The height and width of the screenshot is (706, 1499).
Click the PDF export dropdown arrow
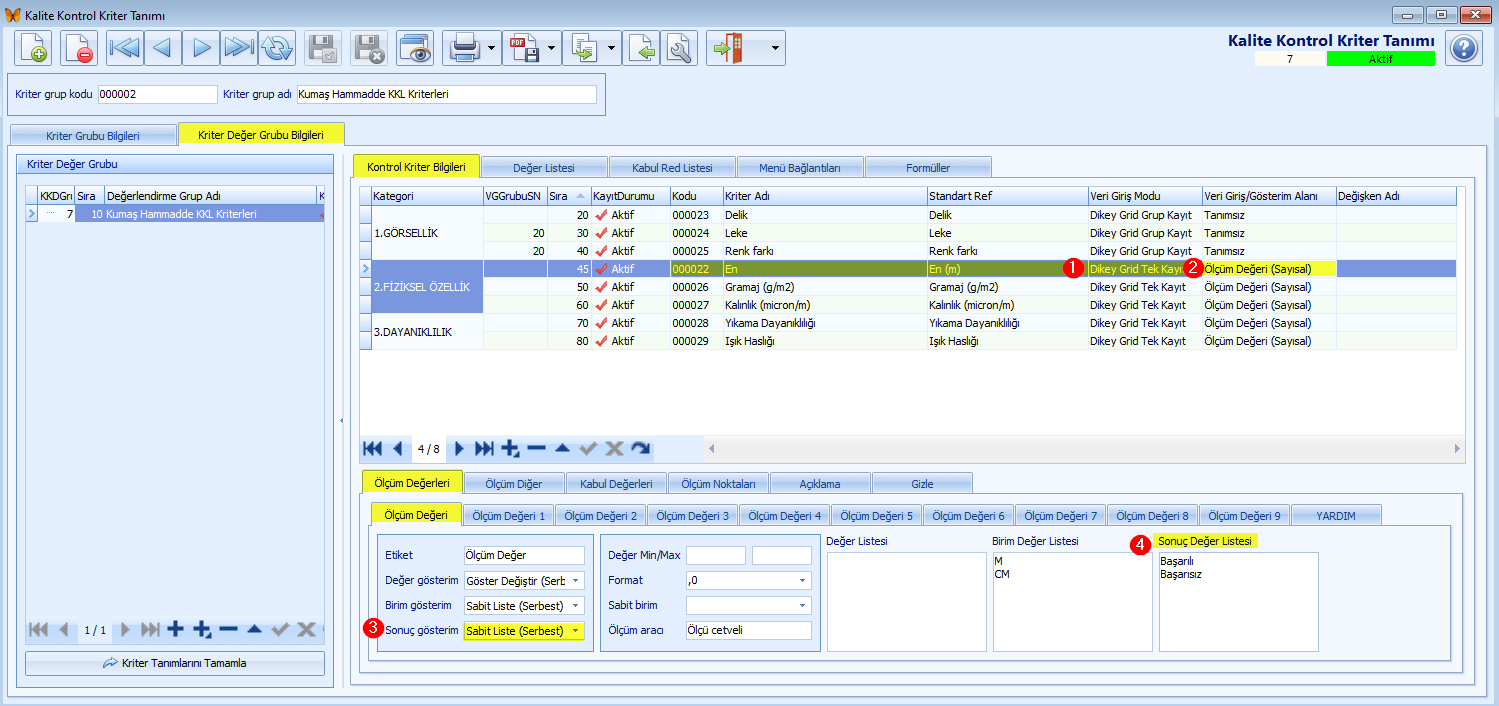coord(552,48)
